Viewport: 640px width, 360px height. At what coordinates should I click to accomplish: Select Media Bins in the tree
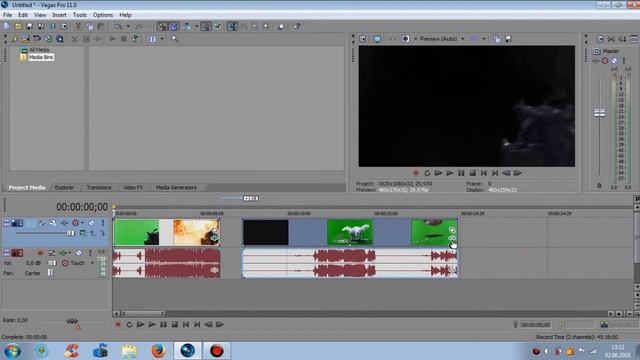(40, 57)
